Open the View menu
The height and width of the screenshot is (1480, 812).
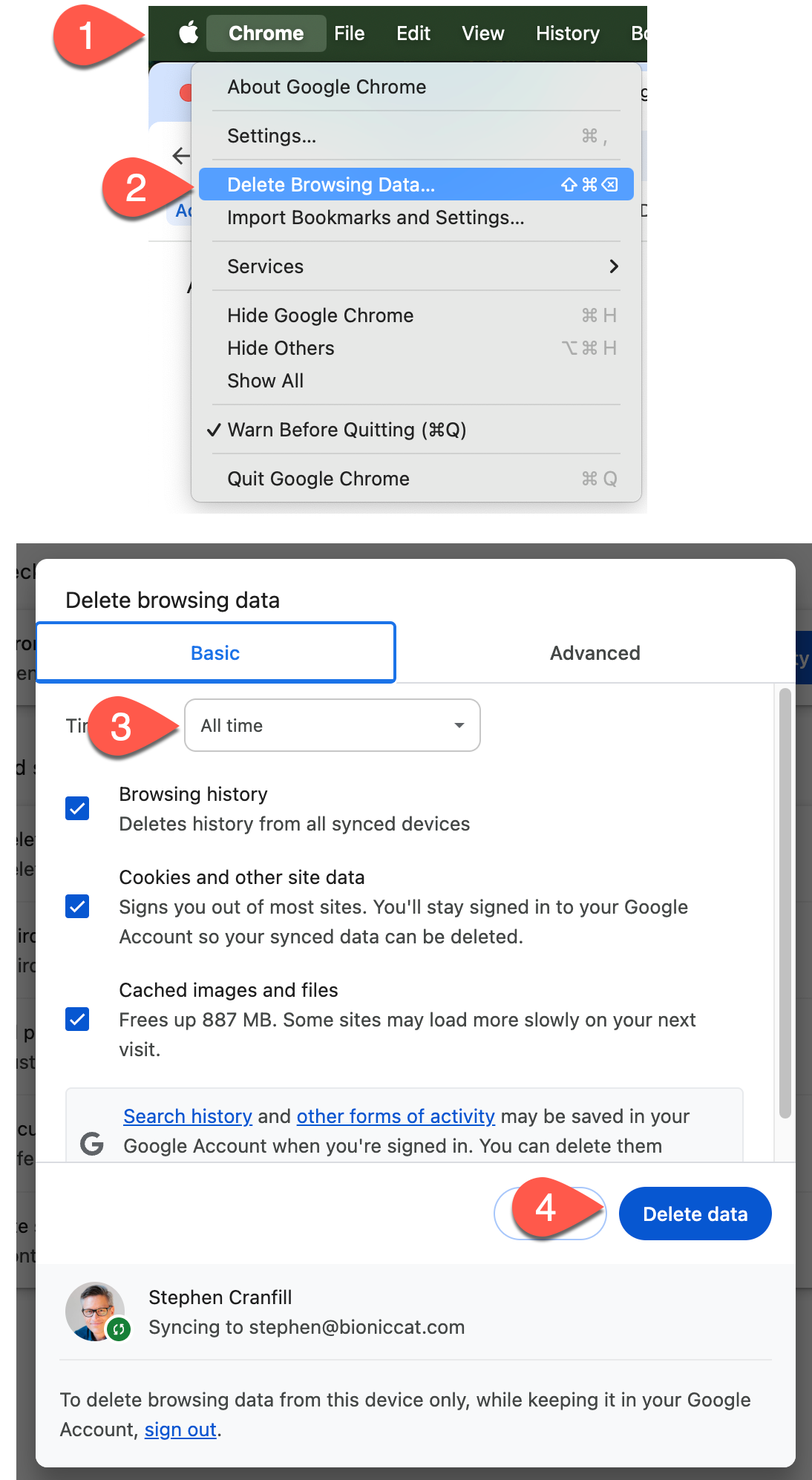(x=482, y=33)
